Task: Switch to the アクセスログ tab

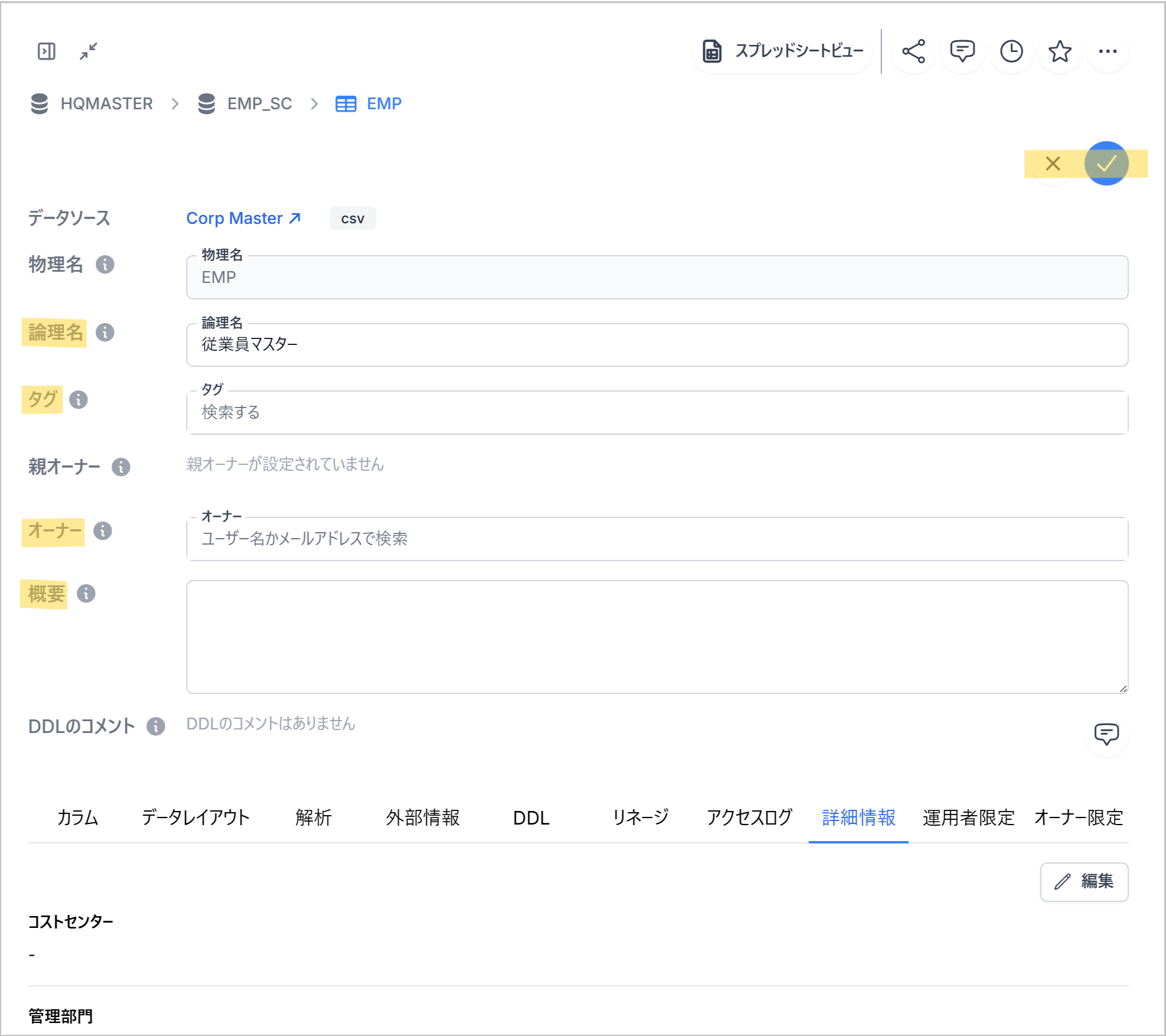Action: pyautogui.click(x=749, y=818)
